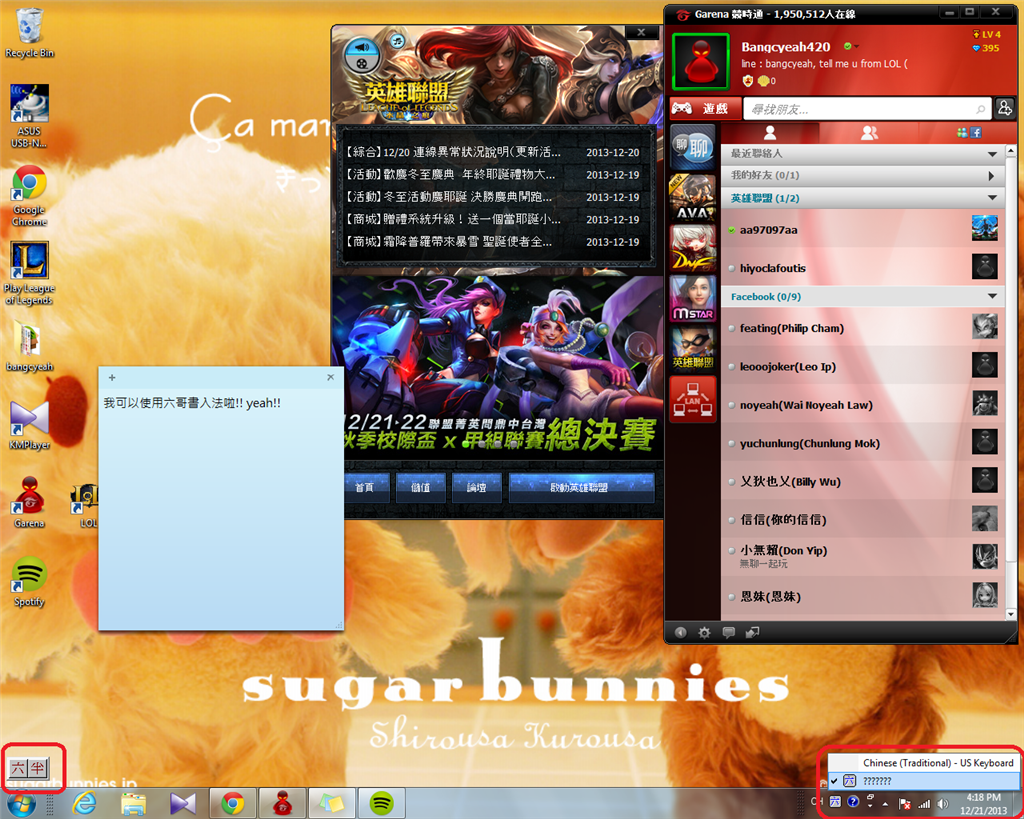1024x819 pixels.
Task: Select the checked ??????? input method entry
Action: [923, 780]
